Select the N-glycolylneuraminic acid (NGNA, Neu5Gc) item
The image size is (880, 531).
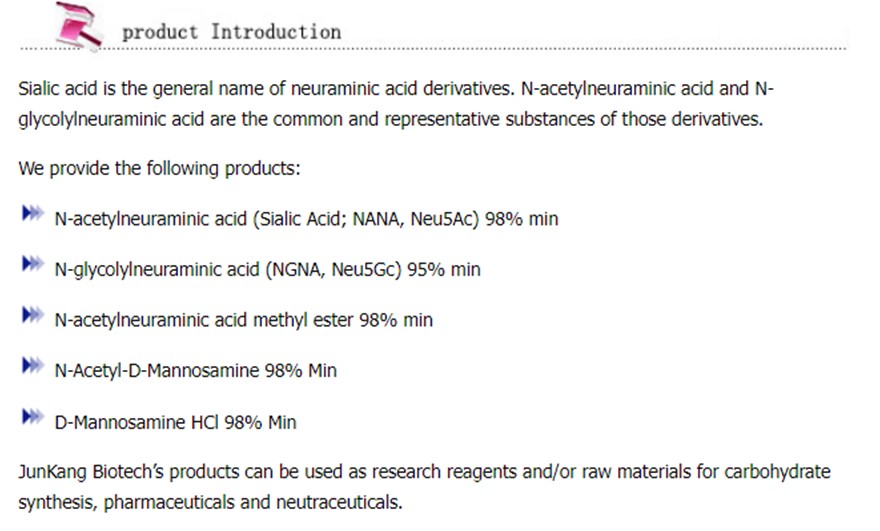pos(267,270)
